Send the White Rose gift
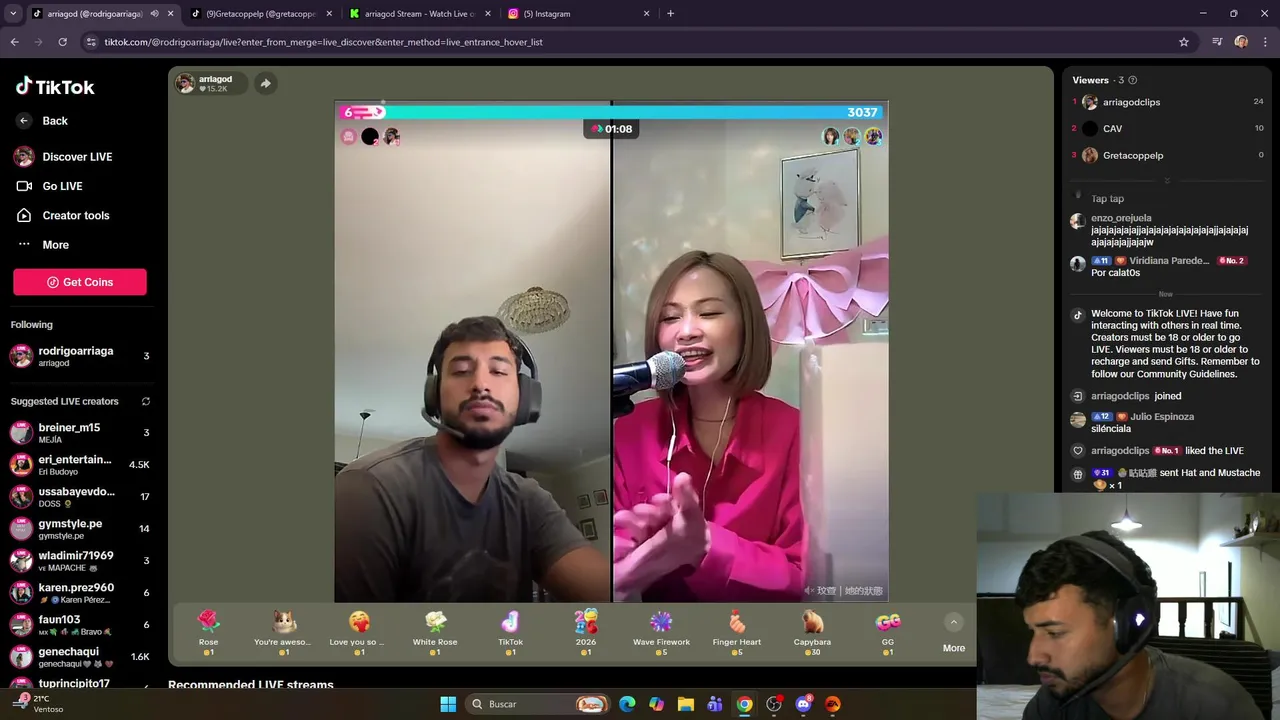Image resolution: width=1280 pixels, height=720 pixels. [x=435, y=632]
